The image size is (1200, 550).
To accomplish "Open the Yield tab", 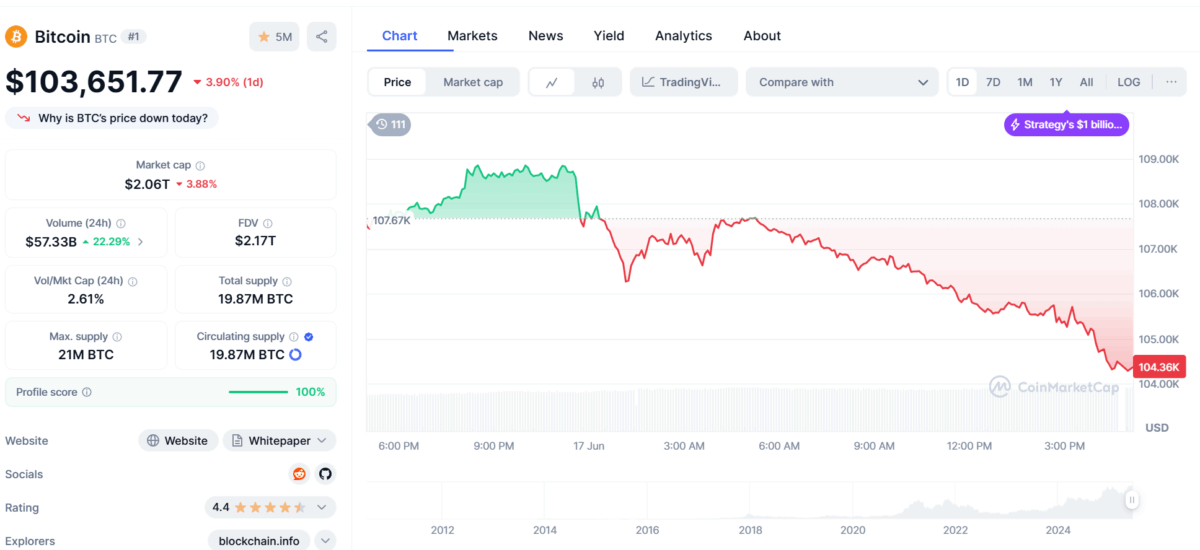I will 608,35.
